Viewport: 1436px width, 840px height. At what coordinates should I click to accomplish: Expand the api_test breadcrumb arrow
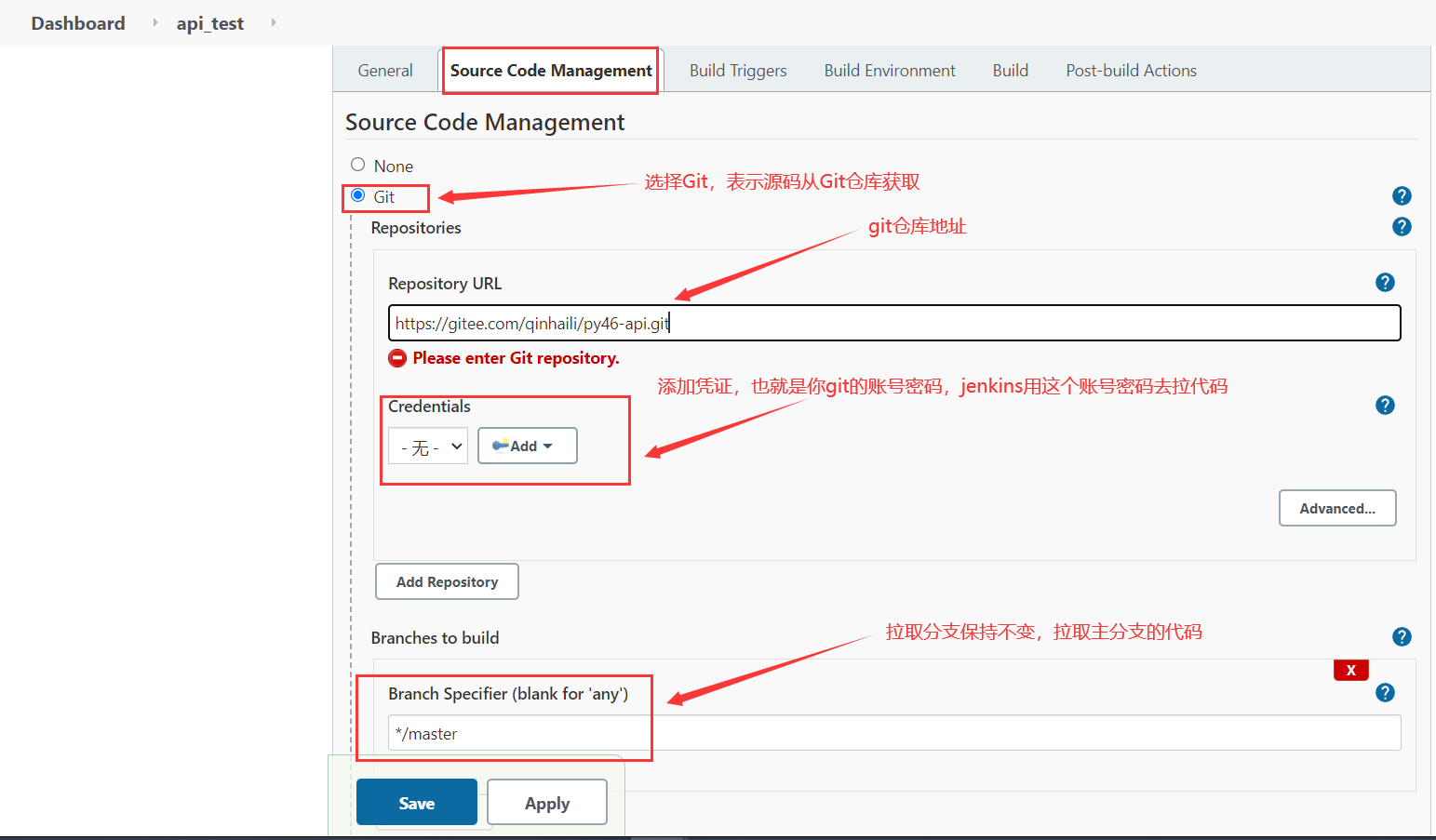[274, 22]
